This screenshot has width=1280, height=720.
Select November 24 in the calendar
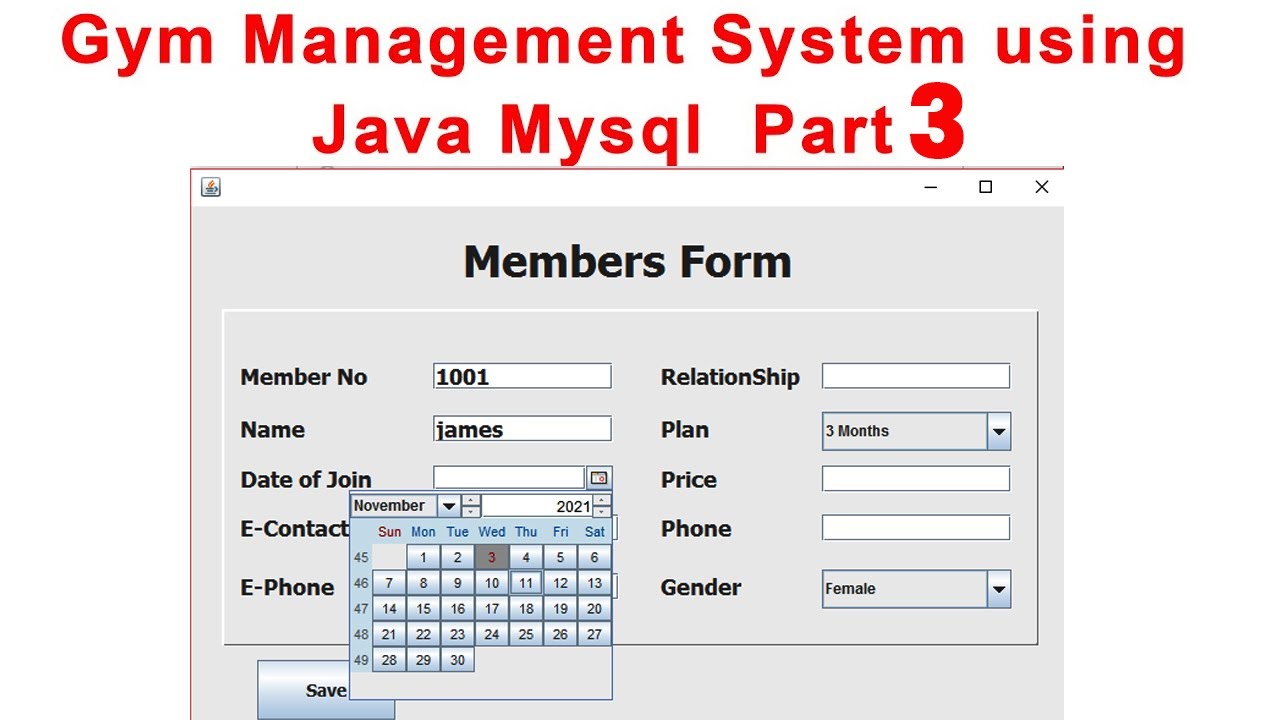pyautogui.click(x=492, y=635)
